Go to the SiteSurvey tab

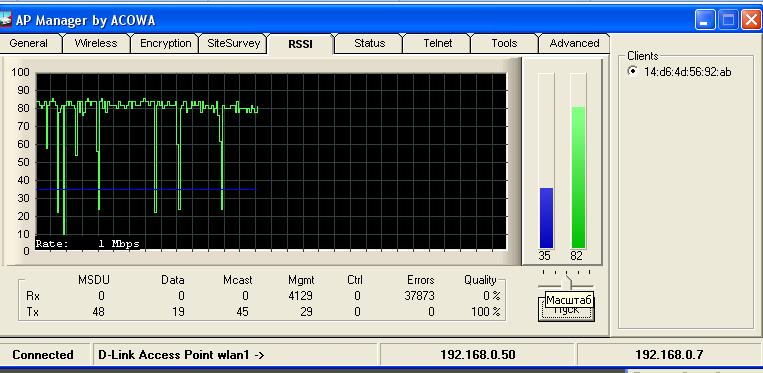click(x=234, y=43)
